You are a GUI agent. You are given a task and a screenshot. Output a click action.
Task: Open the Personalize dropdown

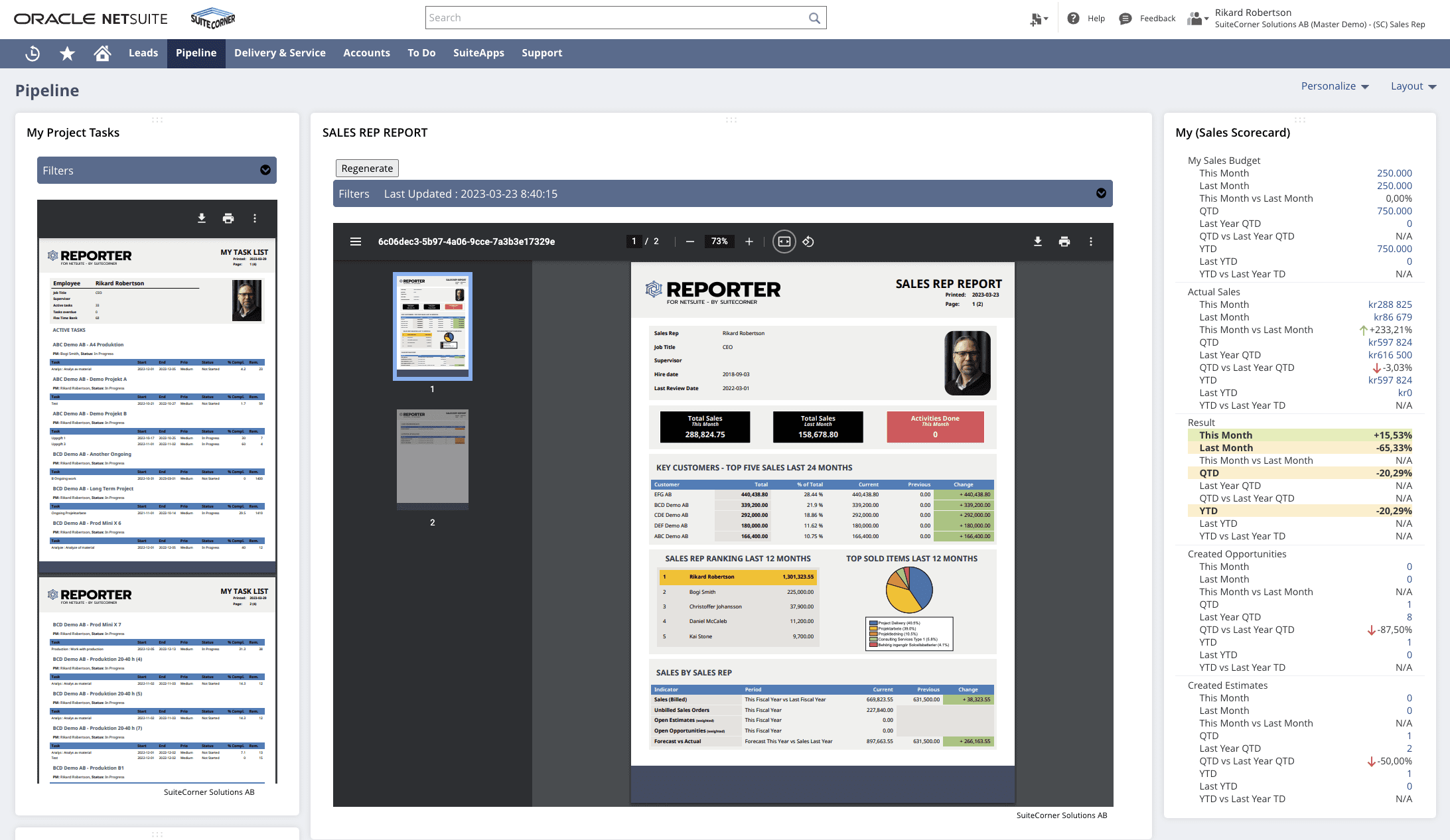click(1335, 86)
